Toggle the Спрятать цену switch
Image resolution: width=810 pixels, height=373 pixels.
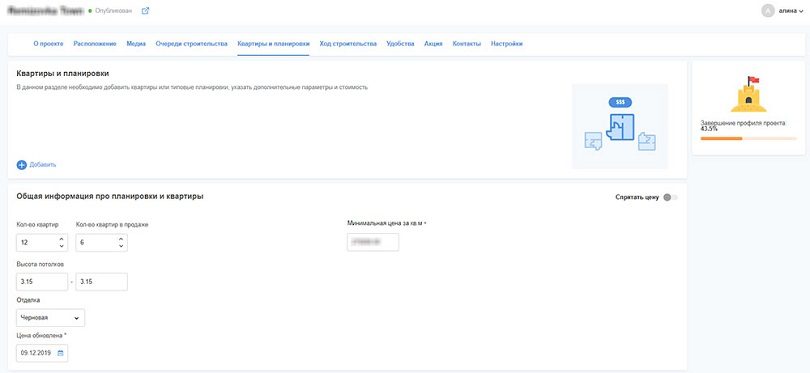pos(671,197)
